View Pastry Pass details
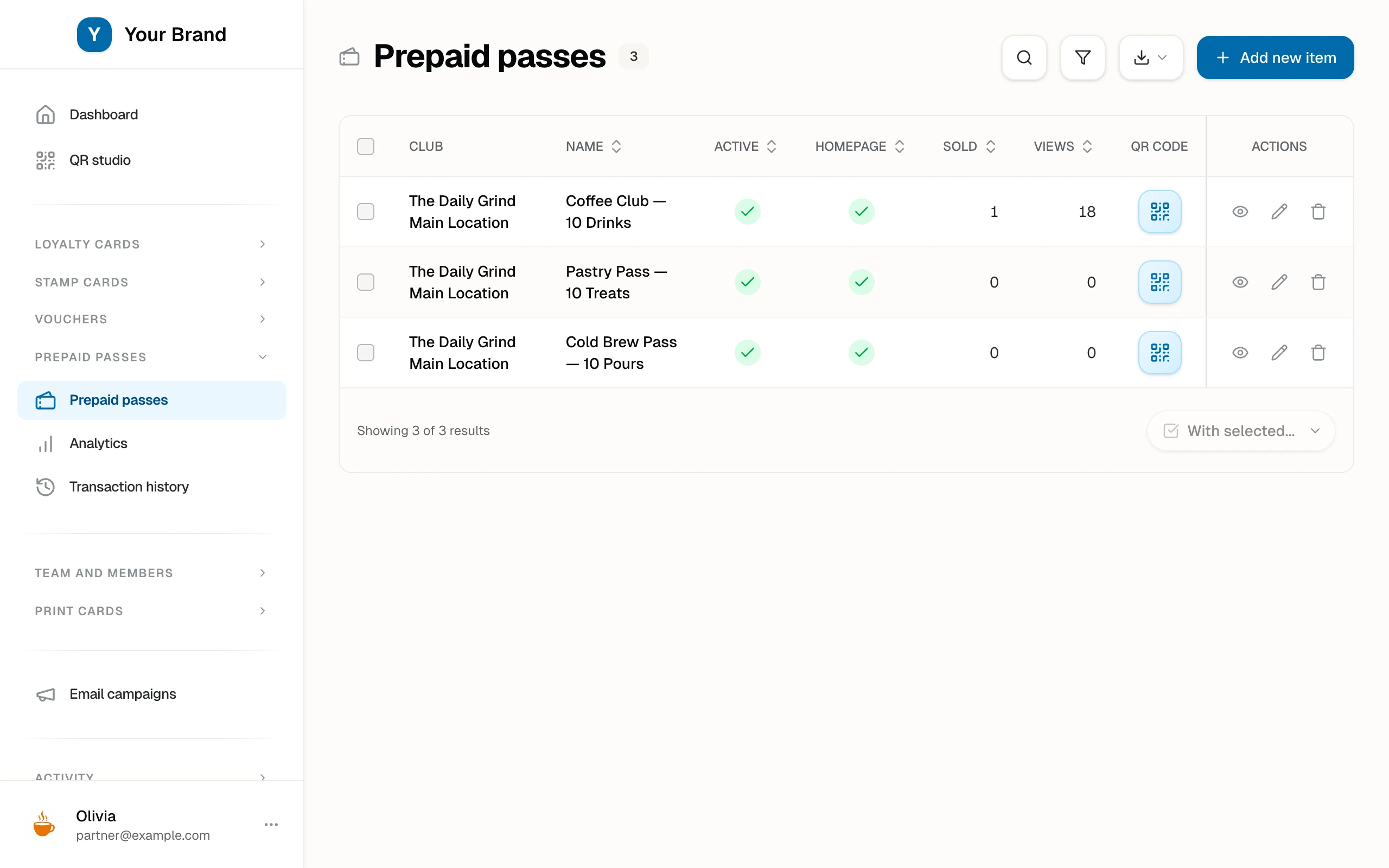The image size is (1389, 868). coord(1240,282)
